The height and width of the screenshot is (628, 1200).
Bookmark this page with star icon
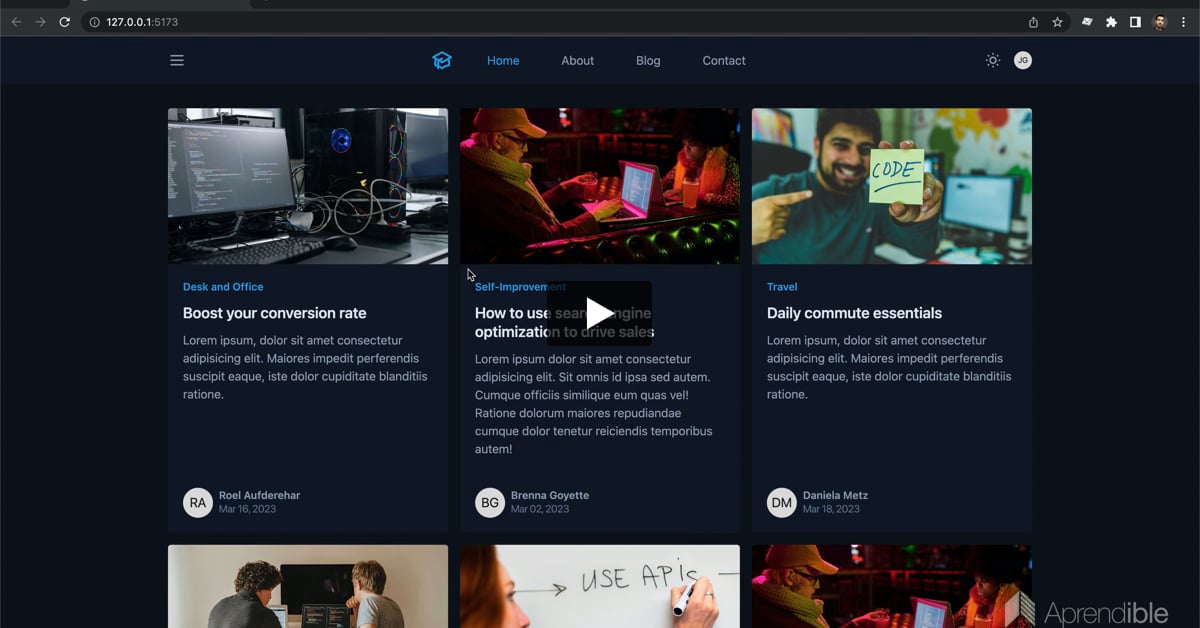(1057, 22)
